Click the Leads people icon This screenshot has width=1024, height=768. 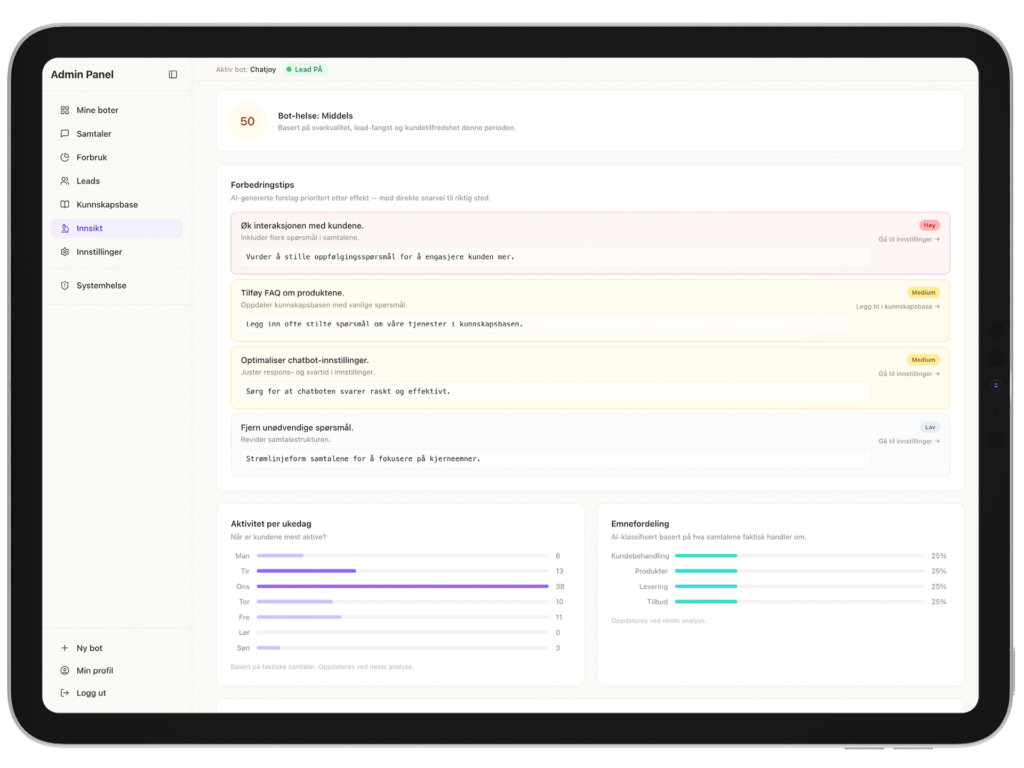pyautogui.click(x=65, y=181)
